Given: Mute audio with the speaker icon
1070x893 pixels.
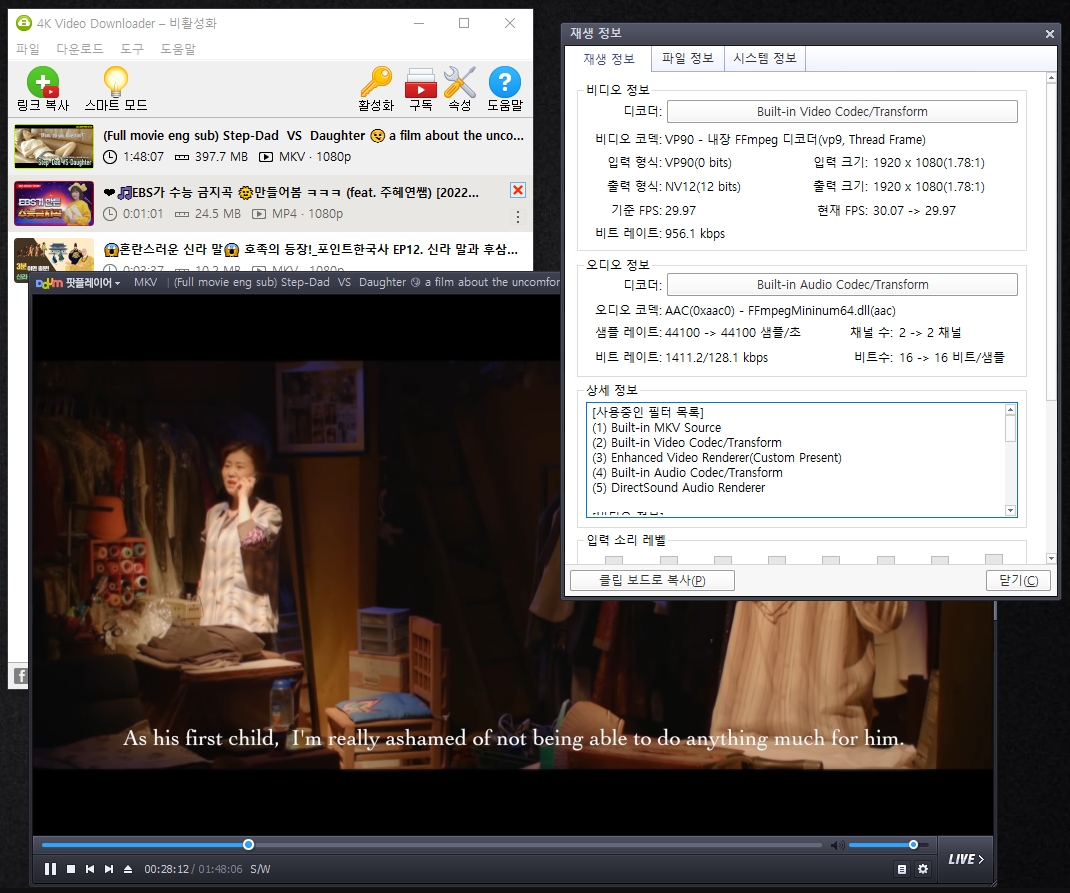Looking at the screenshot, I should 837,845.
